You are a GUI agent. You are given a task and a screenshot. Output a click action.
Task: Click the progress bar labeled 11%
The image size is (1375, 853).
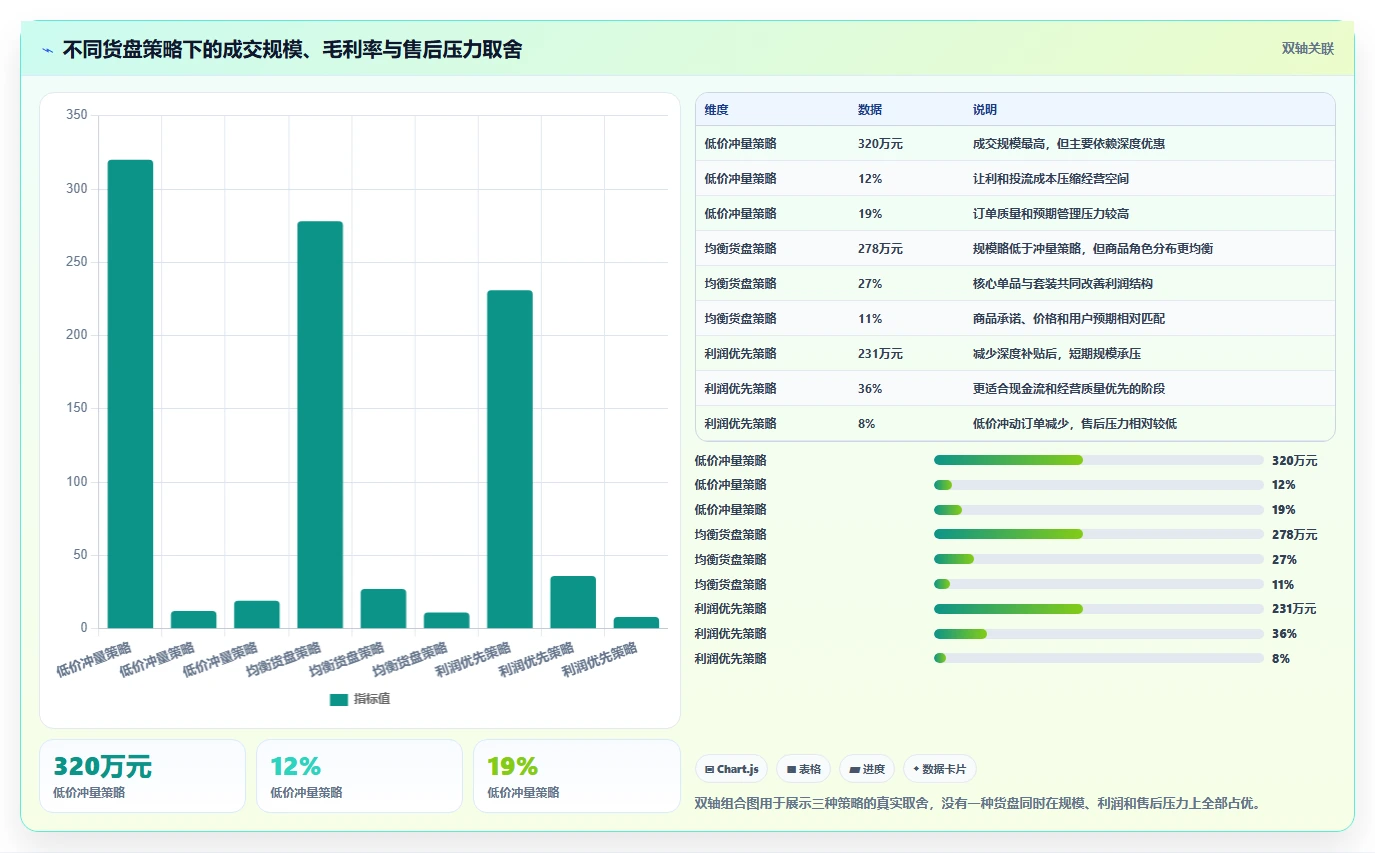click(1099, 584)
